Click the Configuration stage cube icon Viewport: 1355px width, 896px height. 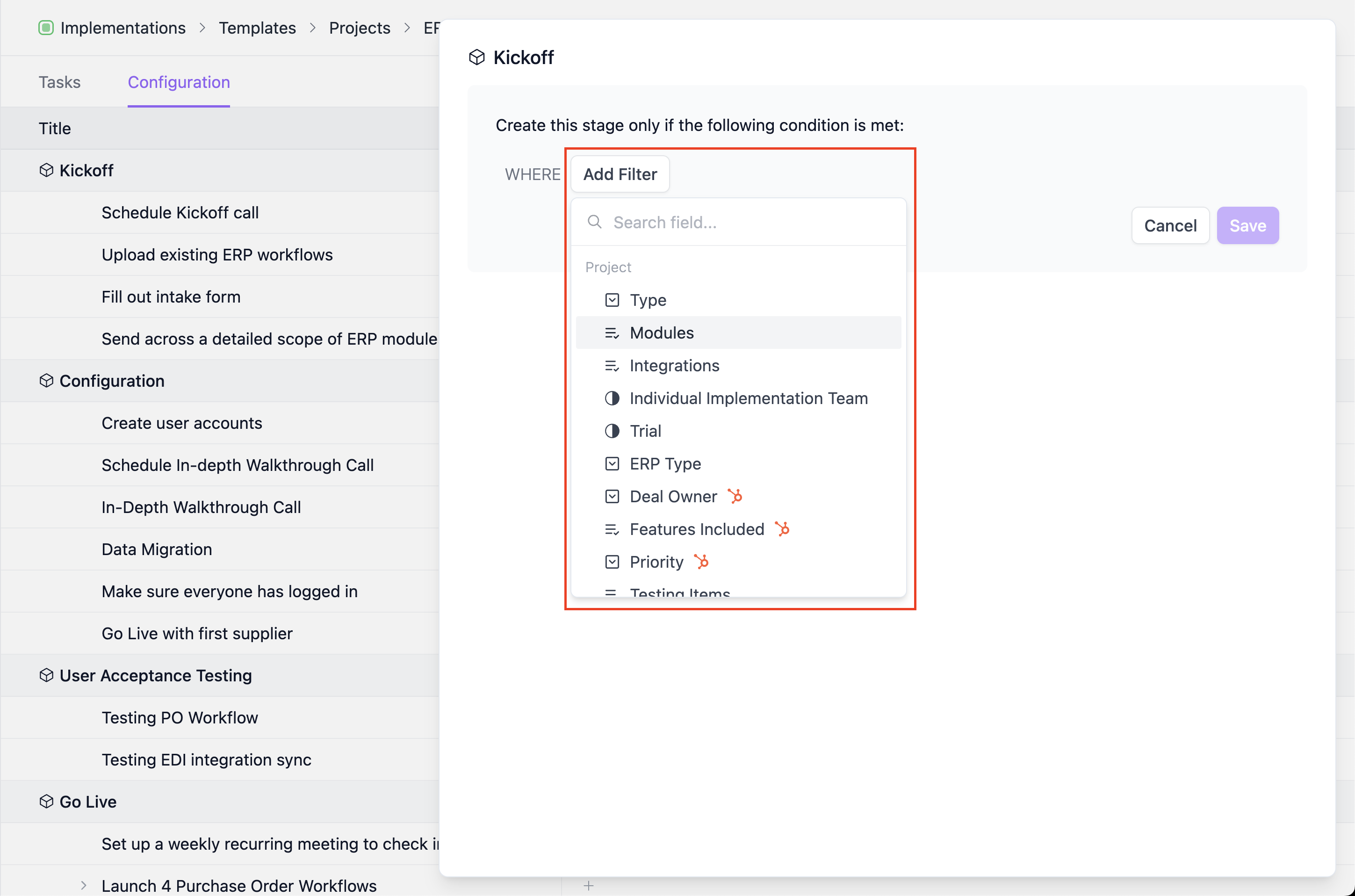coord(46,381)
